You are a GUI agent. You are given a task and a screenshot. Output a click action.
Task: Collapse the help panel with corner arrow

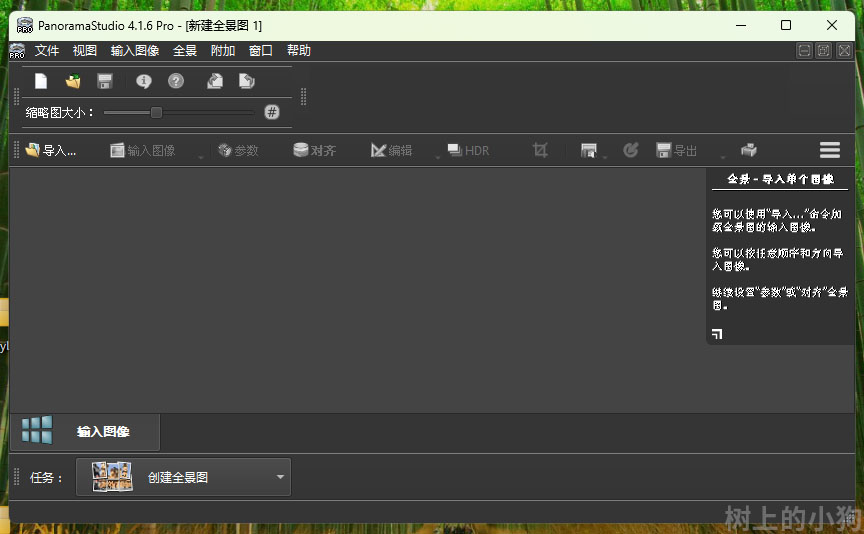tap(717, 333)
